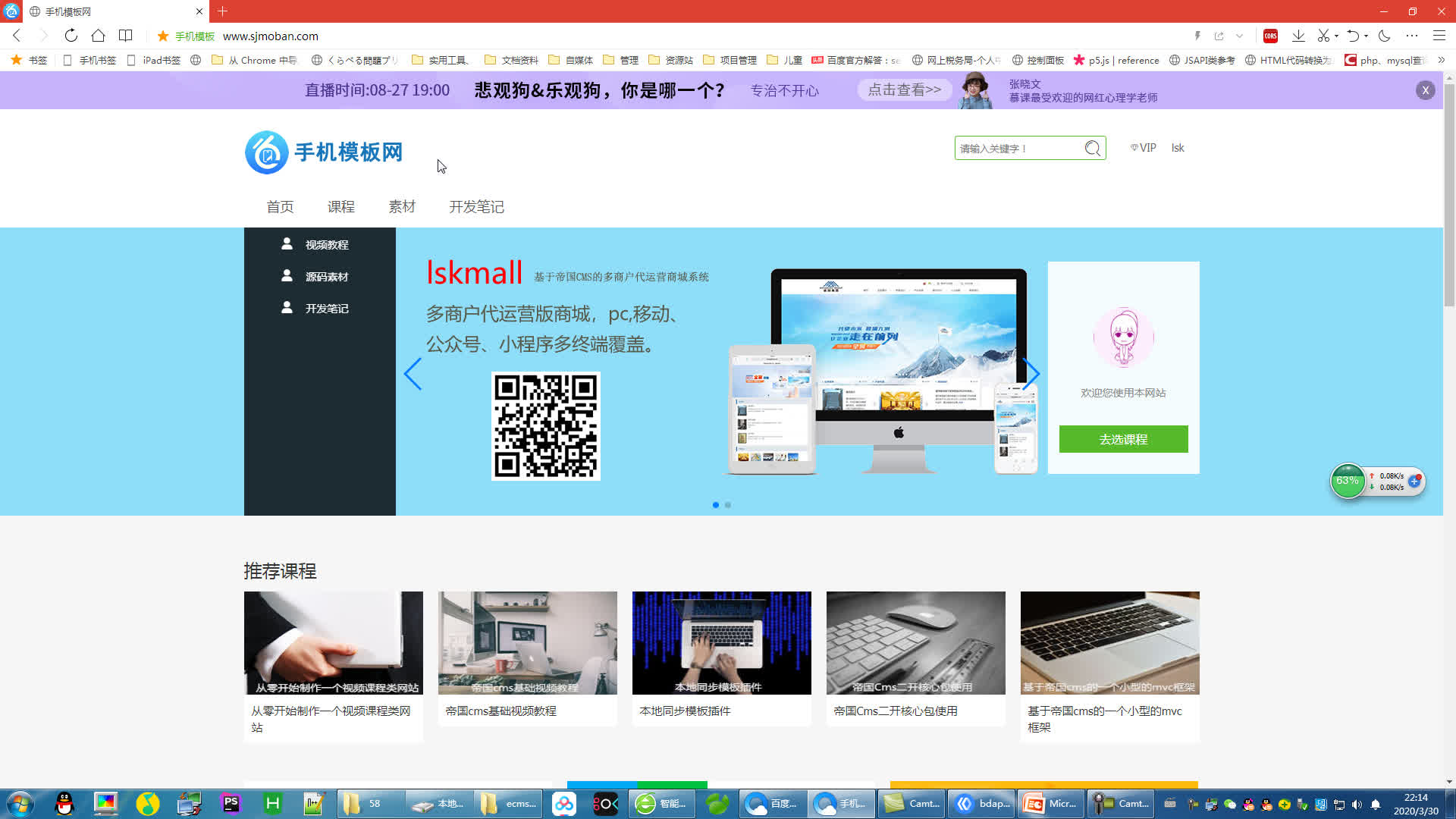This screenshot has width=1456, height=819.
Task: Open the three-dots more tools menu
Action: tap(1411, 36)
